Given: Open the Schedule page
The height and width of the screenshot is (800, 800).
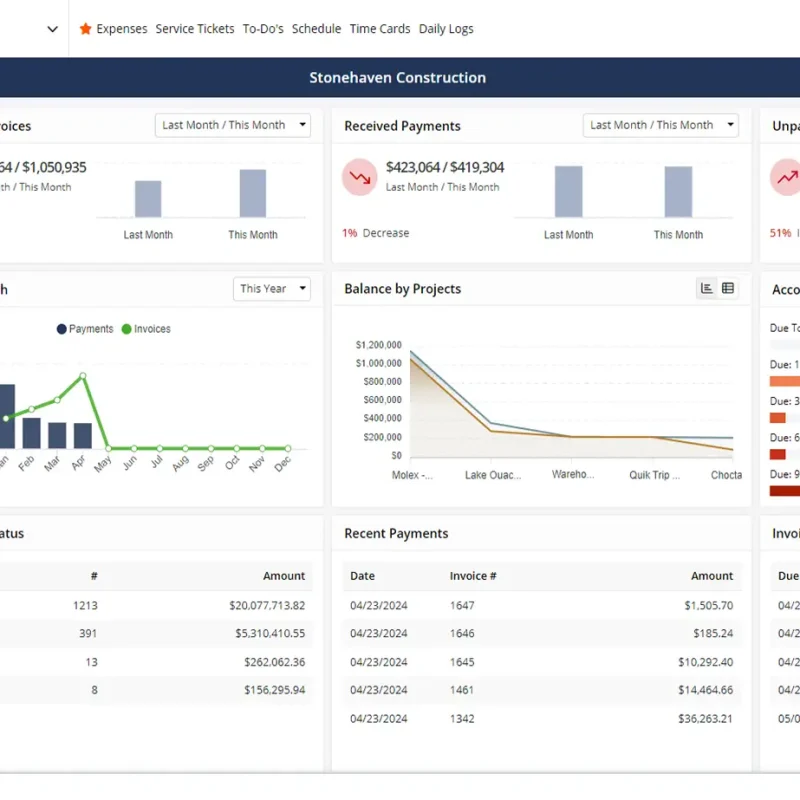Looking at the screenshot, I should (x=316, y=29).
